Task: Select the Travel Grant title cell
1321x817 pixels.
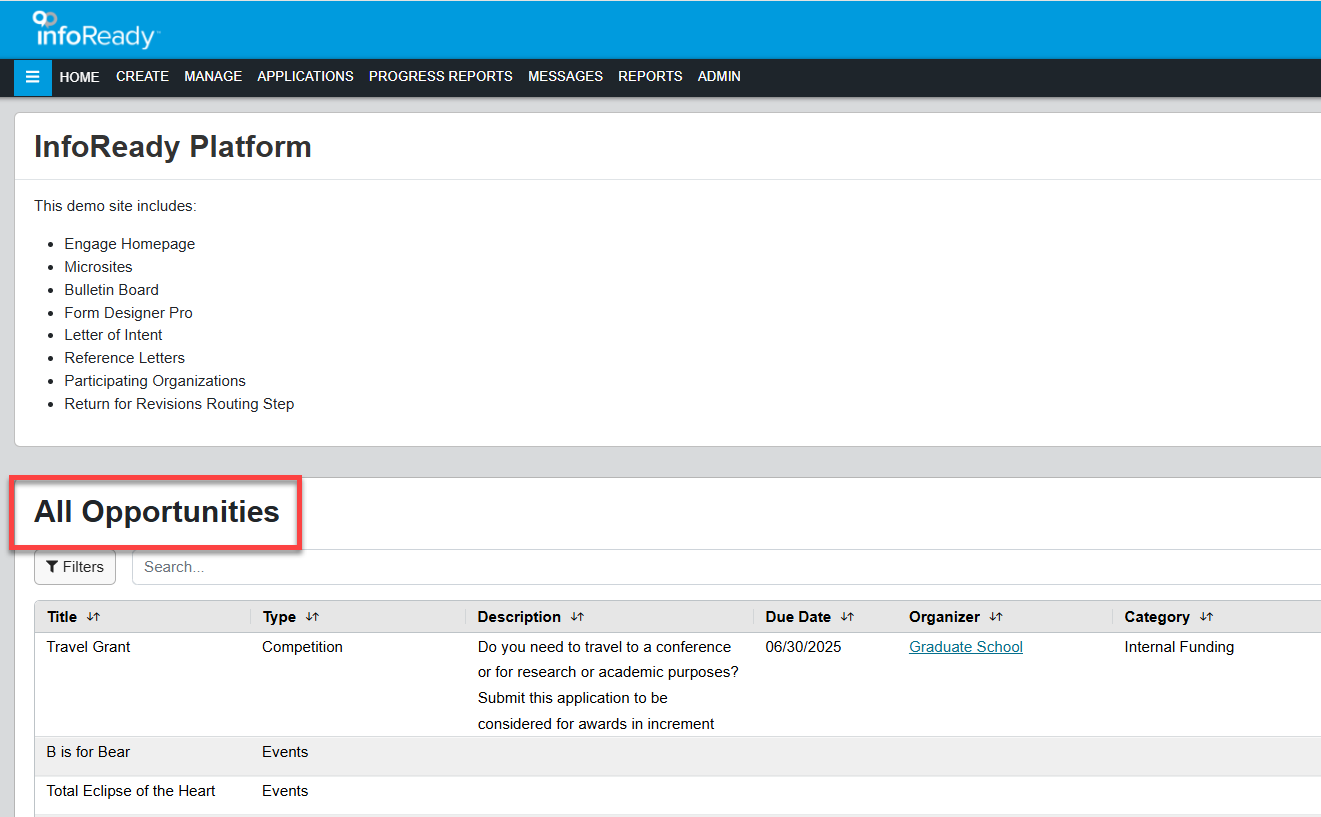Action: [x=88, y=647]
